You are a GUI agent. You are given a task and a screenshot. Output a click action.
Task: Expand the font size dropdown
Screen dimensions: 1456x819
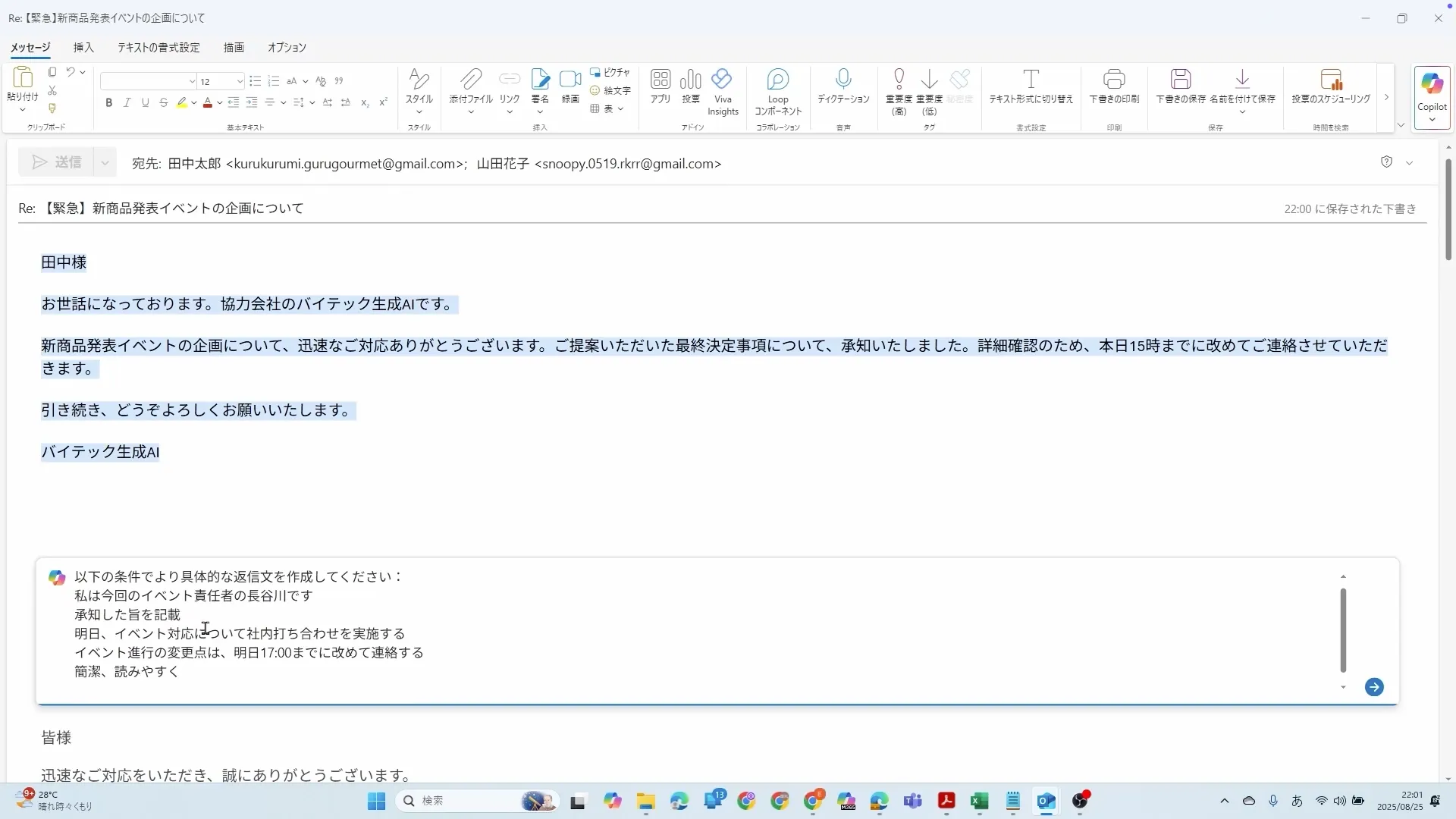(x=240, y=82)
